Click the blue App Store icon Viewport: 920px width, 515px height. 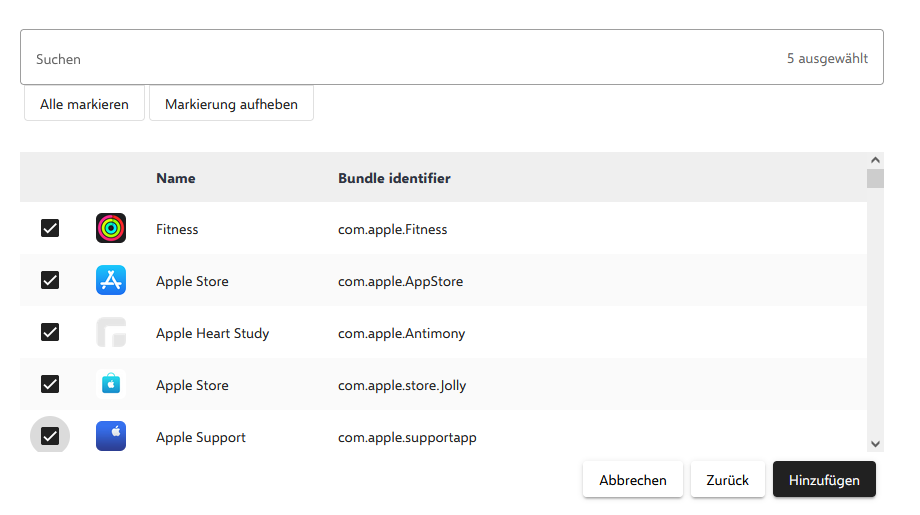(x=111, y=281)
